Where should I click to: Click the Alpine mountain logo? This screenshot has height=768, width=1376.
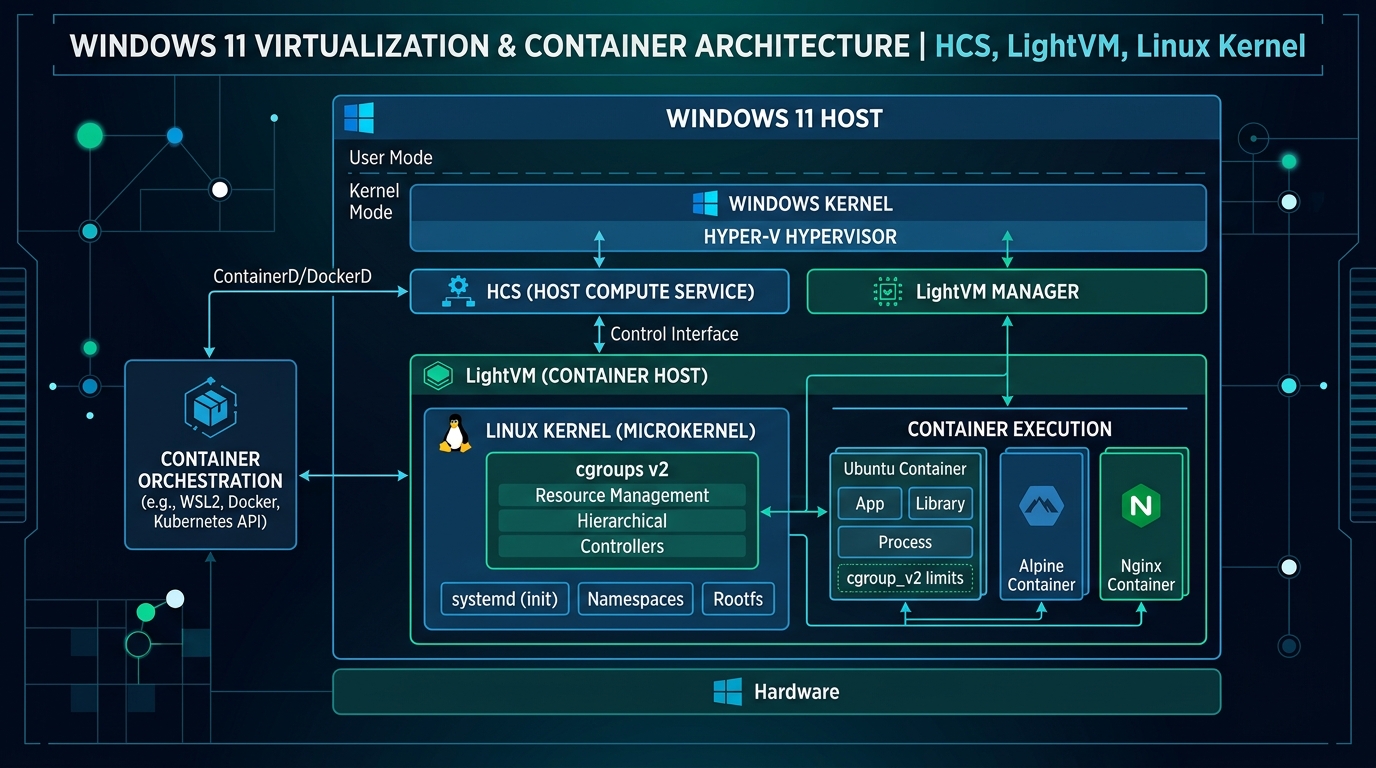(1041, 505)
